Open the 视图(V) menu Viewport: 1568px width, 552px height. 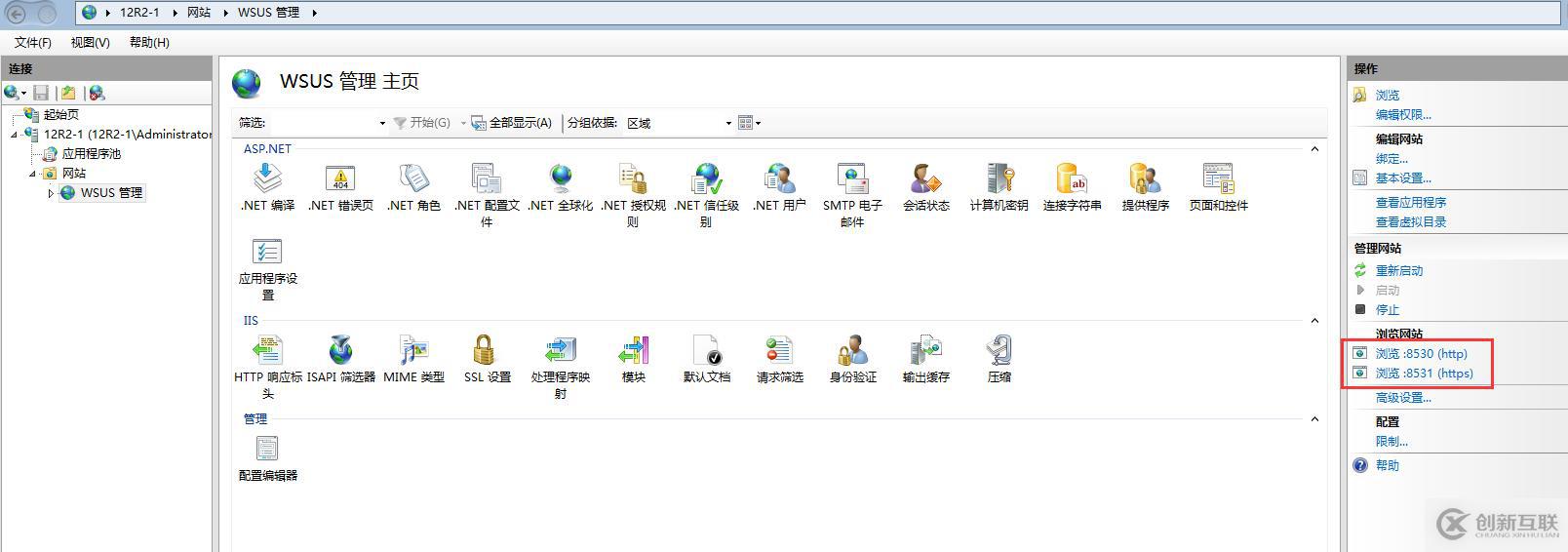pyautogui.click(x=90, y=43)
